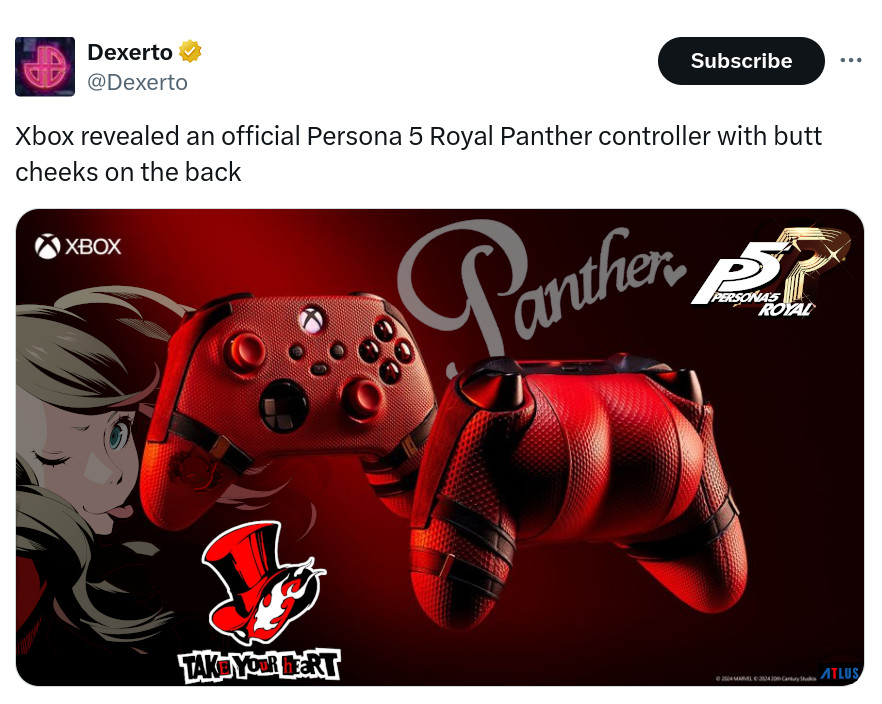Click the gold verified badge next to Dexerto

point(190,52)
